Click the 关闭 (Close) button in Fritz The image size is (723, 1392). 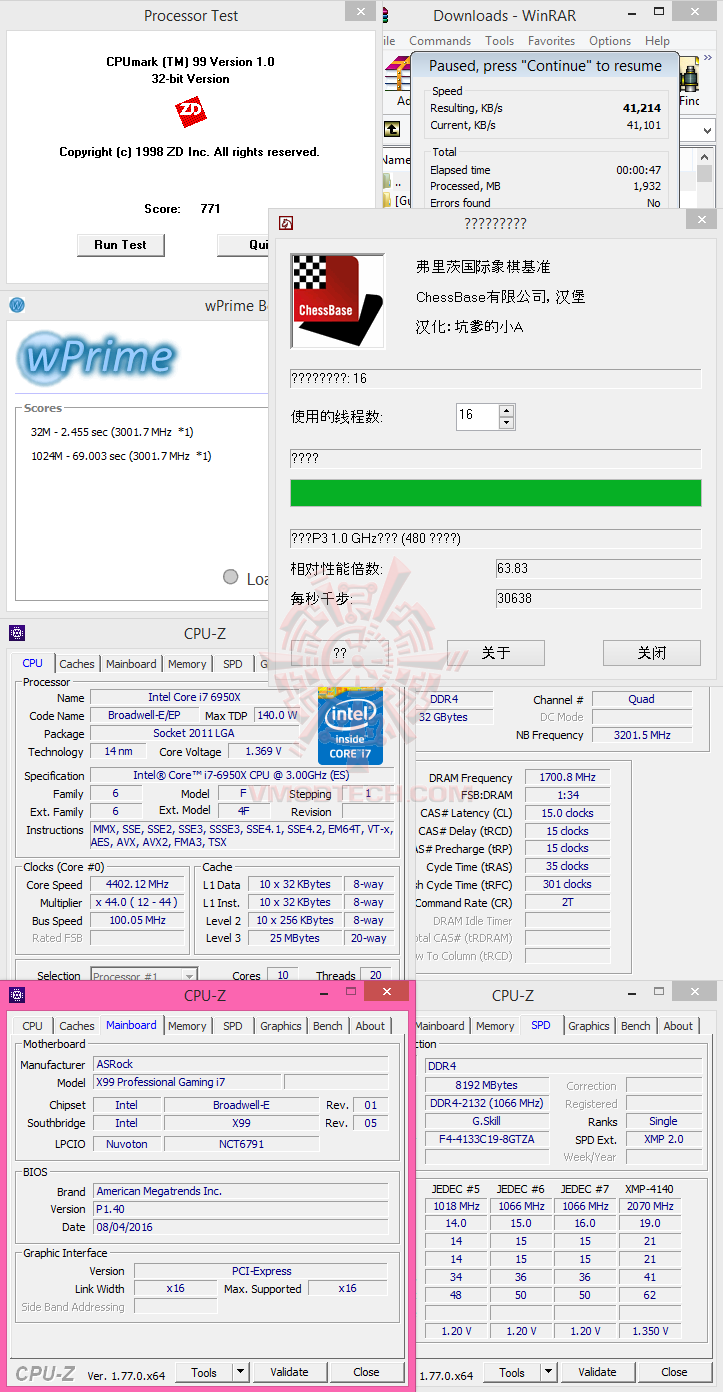652,653
